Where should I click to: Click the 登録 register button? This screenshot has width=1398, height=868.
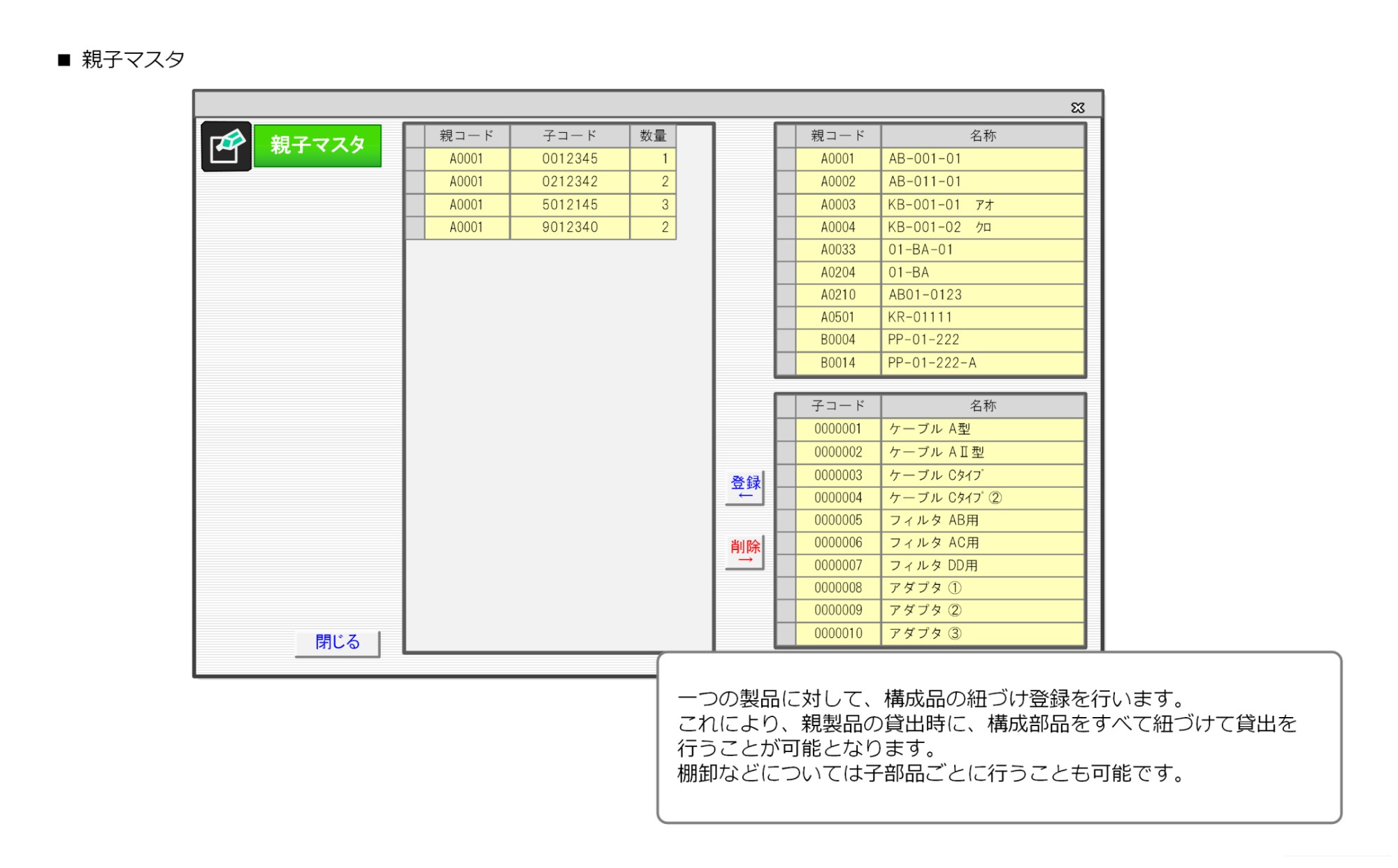[x=745, y=487]
